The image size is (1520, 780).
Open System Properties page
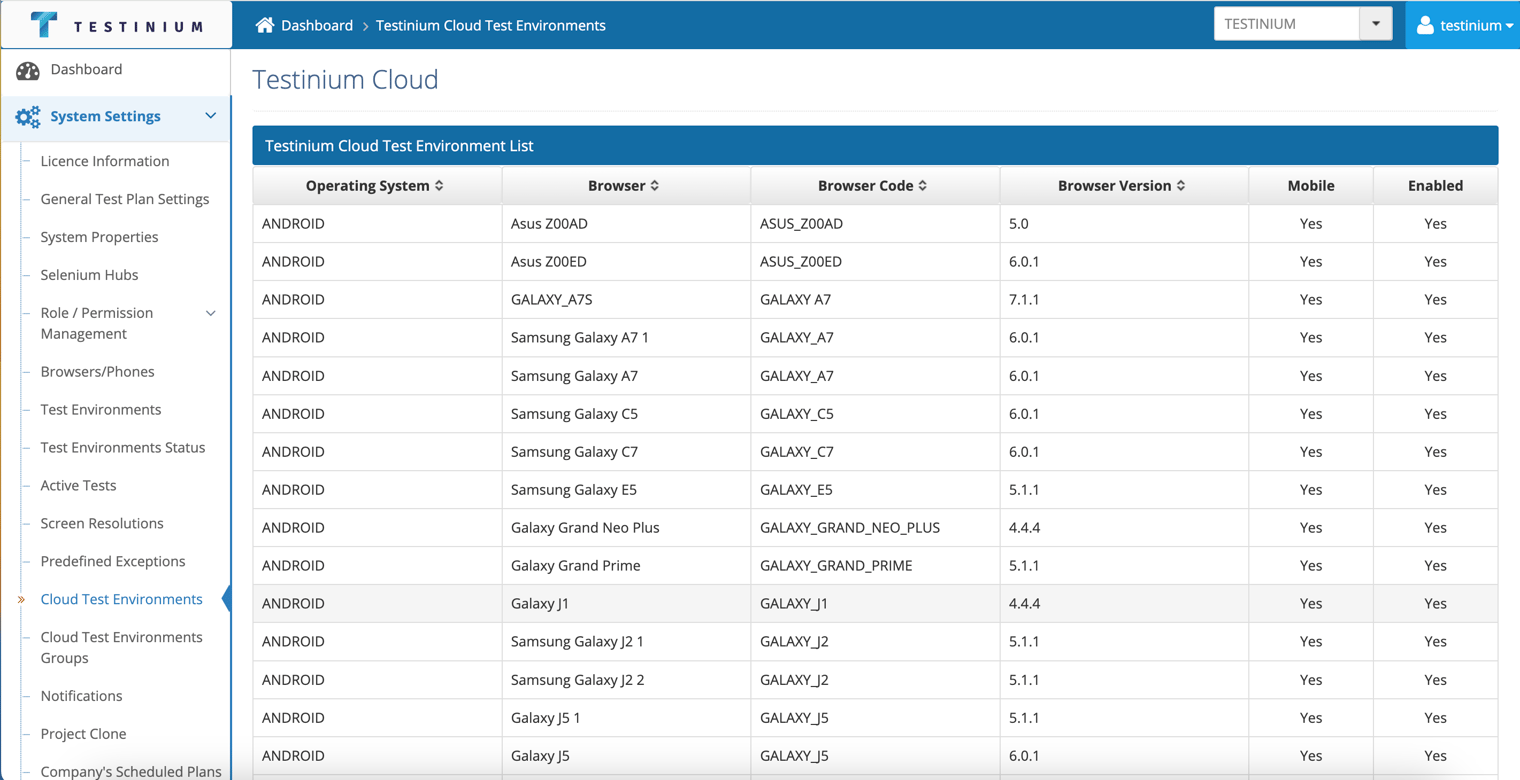(x=99, y=237)
